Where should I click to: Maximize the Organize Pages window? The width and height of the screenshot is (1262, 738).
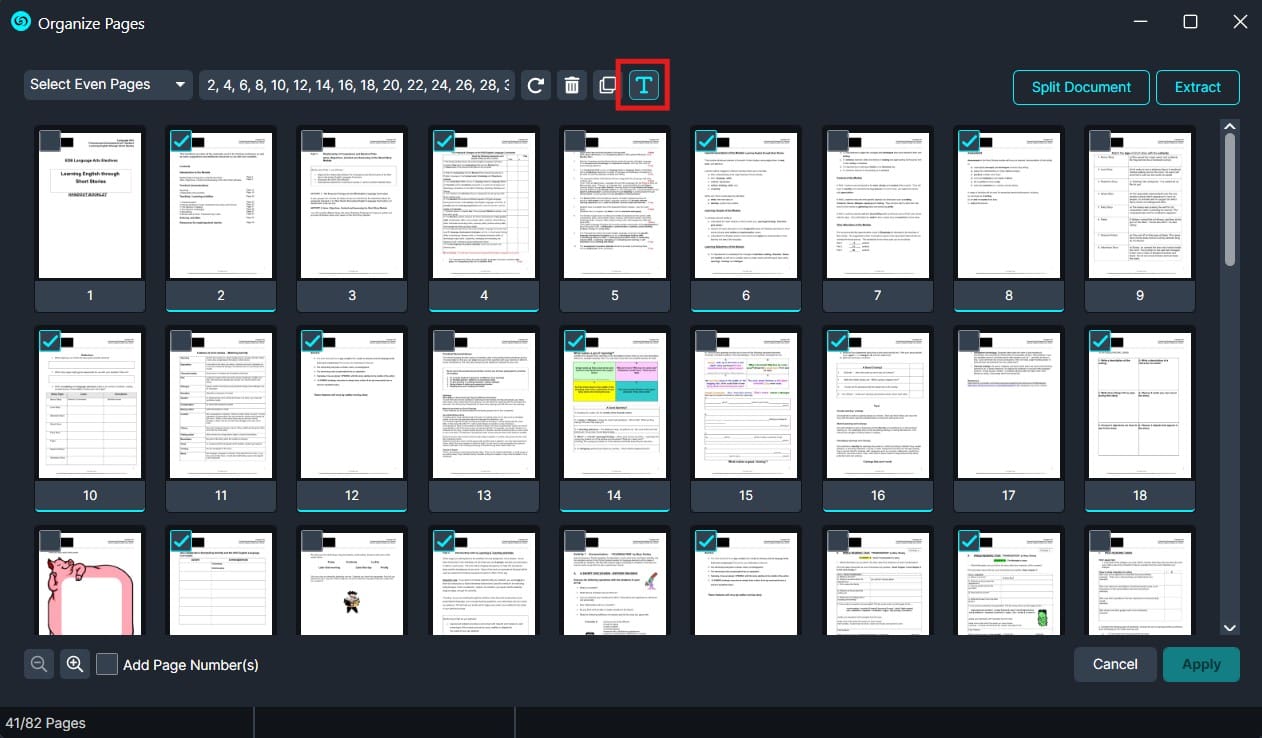pyautogui.click(x=1190, y=22)
